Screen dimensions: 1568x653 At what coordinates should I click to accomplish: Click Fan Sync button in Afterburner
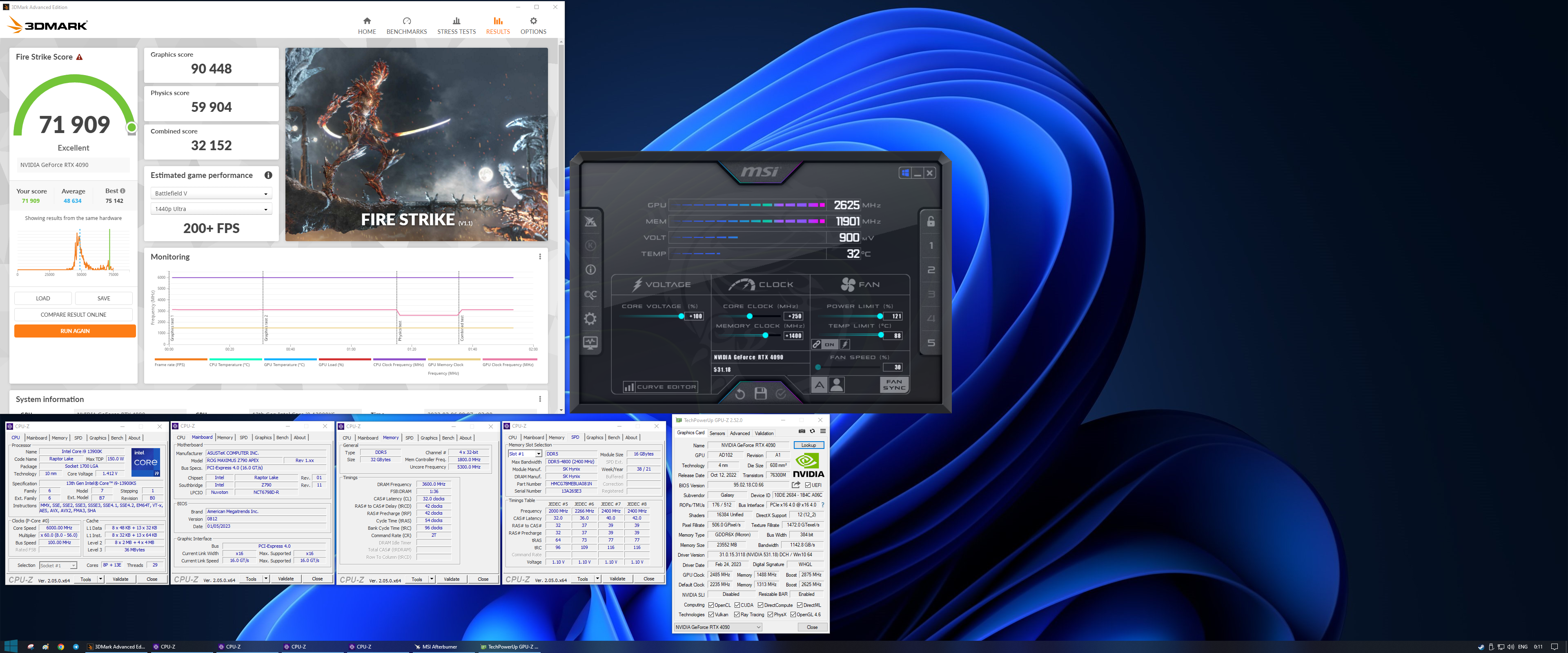point(894,384)
